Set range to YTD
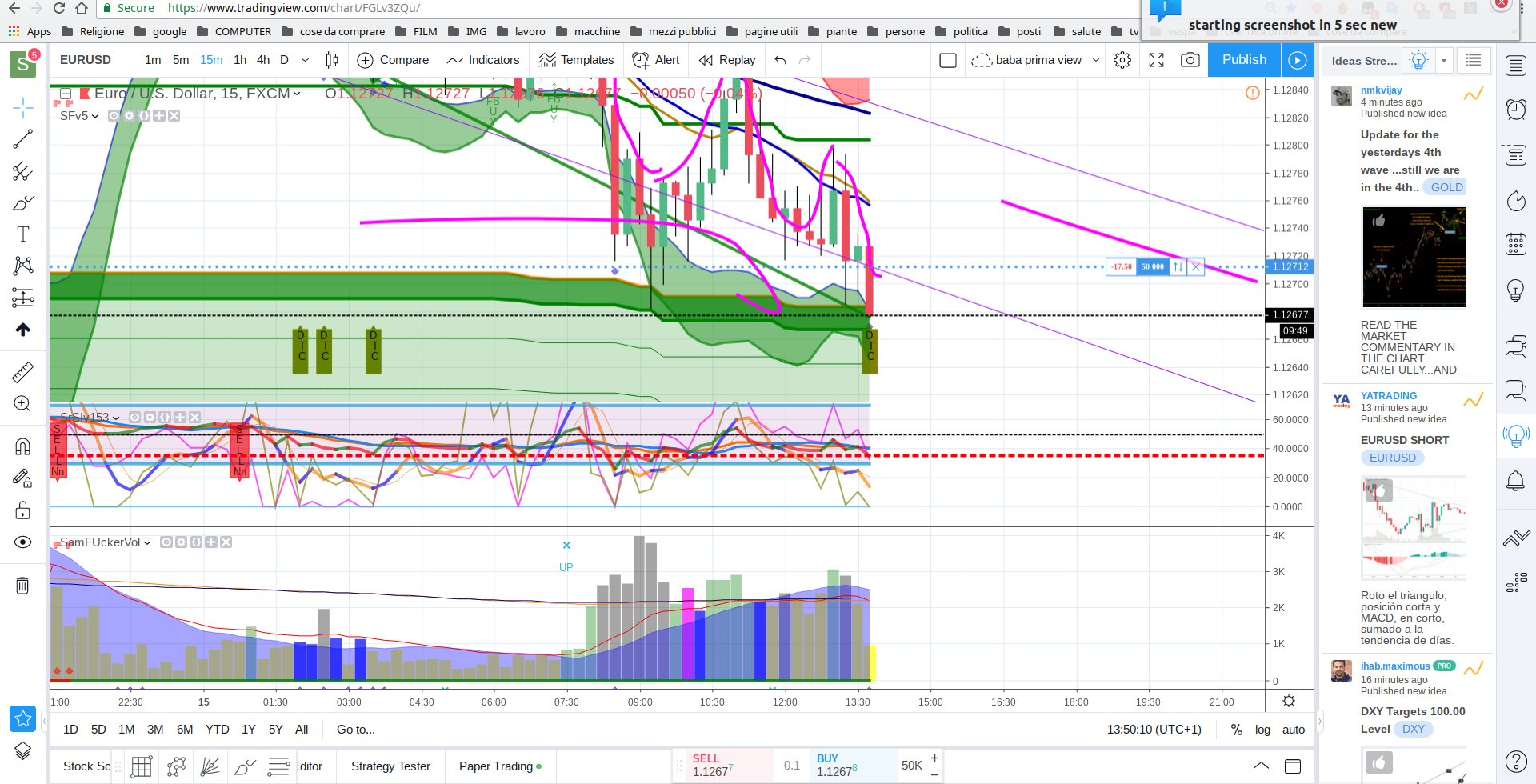Image resolution: width=1536 pixels, height=784 pixels. click(x=218, y=730)
